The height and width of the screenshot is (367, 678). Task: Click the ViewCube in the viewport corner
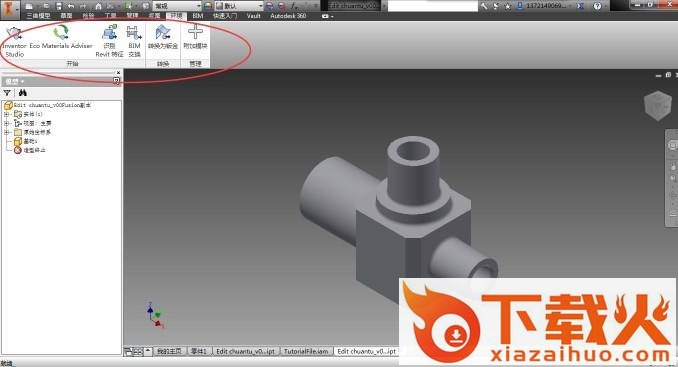658,105
